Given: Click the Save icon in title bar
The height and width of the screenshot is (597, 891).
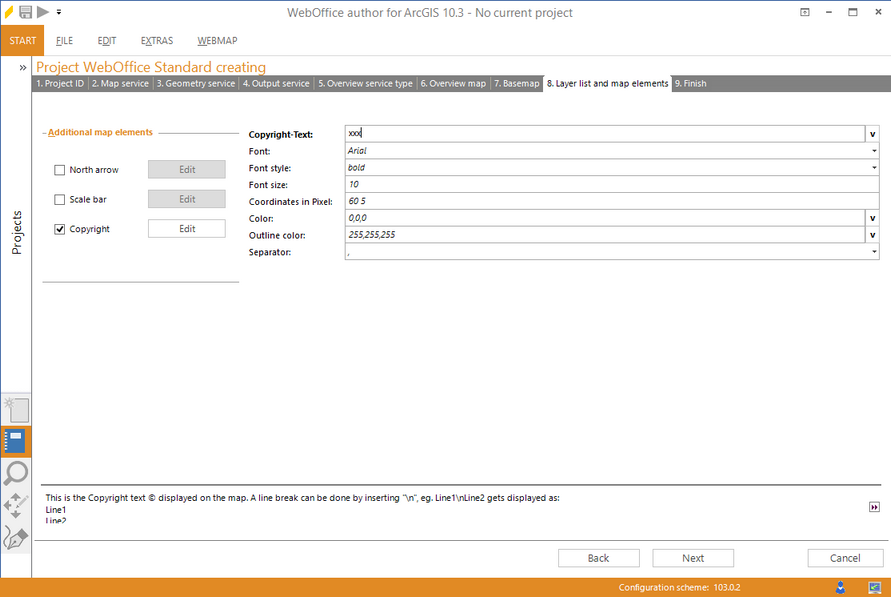Looking at the screenshot, I should [x=24, y=12].
